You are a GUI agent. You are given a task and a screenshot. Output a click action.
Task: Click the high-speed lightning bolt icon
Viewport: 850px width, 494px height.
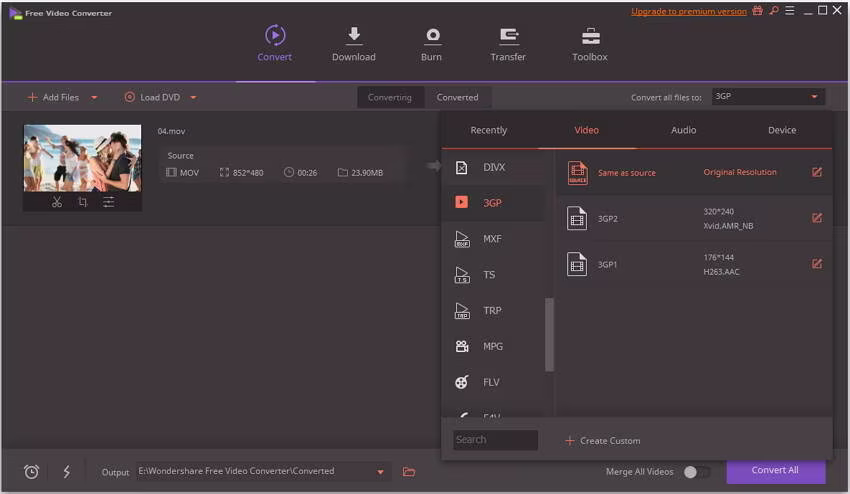point(67,472)
